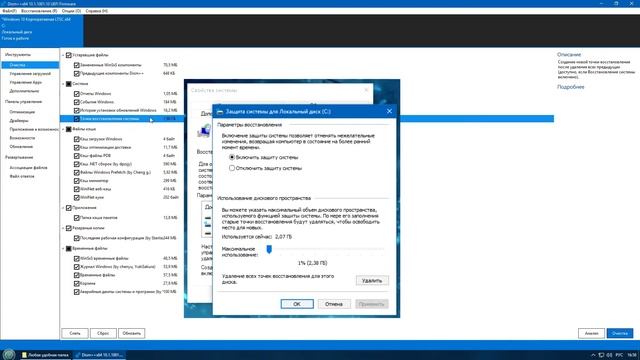Viewport: 640px width, 360px height.
Task: Open the 'Файл(F)' menu
Action: click(x=9, y=11)
